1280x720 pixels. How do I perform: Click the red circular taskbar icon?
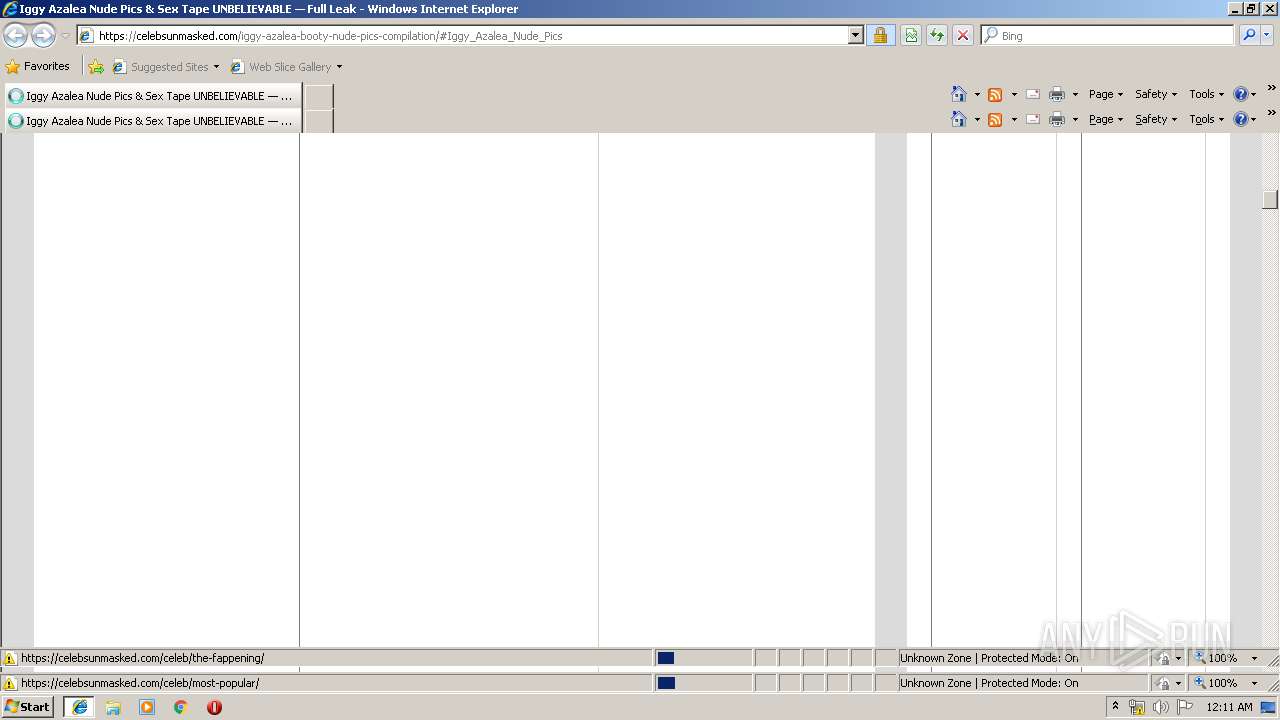214,707
